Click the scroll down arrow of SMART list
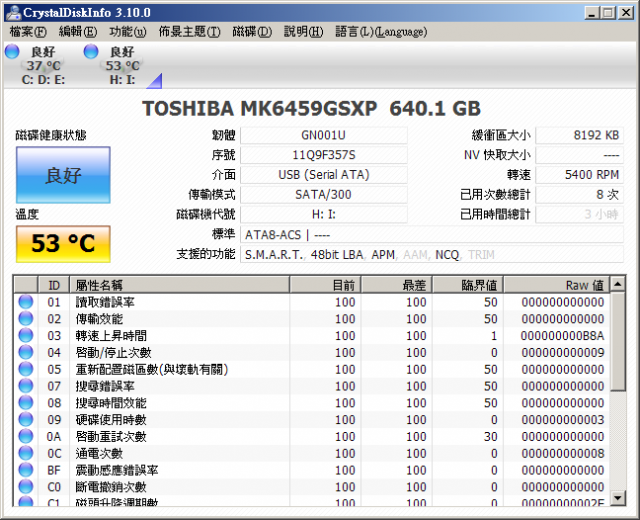This screenshot has height=520, width=640. 618,498
